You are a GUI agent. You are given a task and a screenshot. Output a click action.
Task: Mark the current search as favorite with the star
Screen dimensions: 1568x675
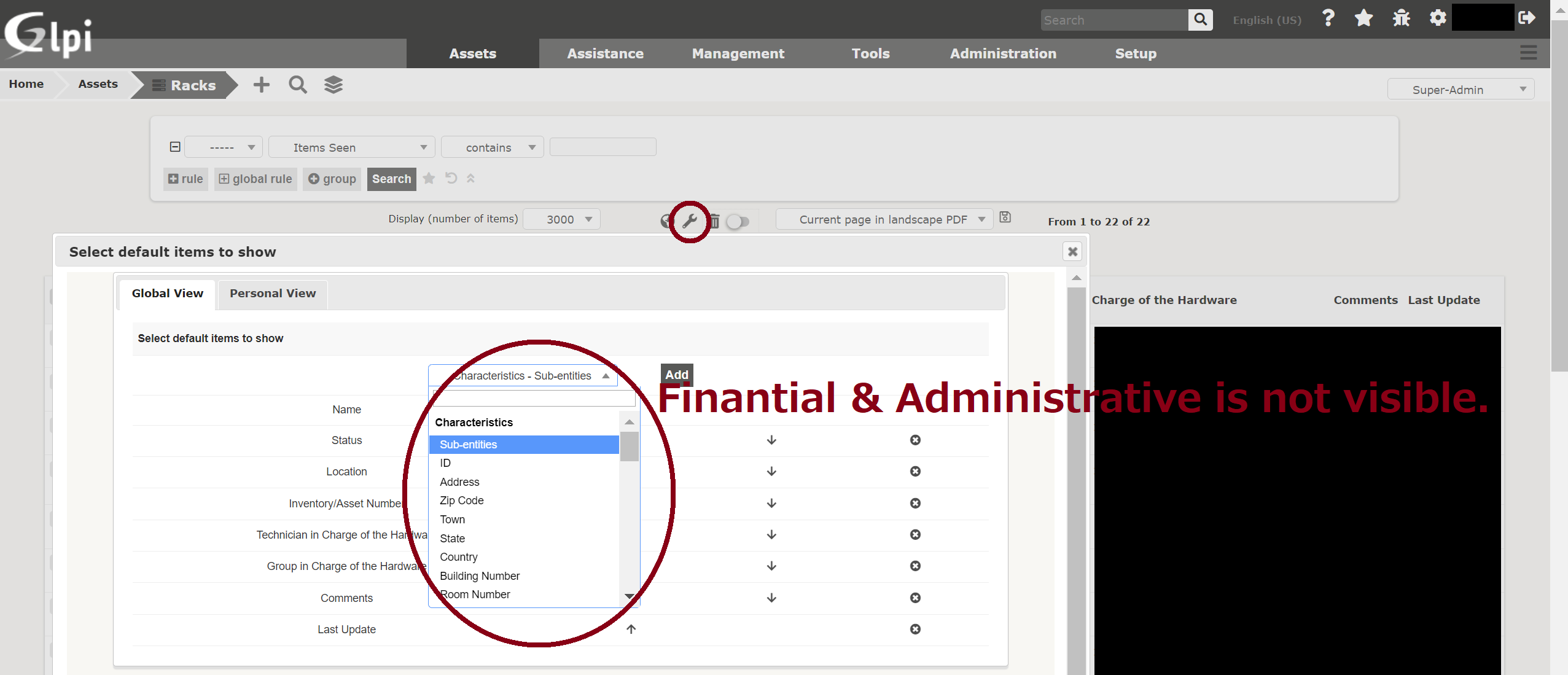[x=429, y=179]
